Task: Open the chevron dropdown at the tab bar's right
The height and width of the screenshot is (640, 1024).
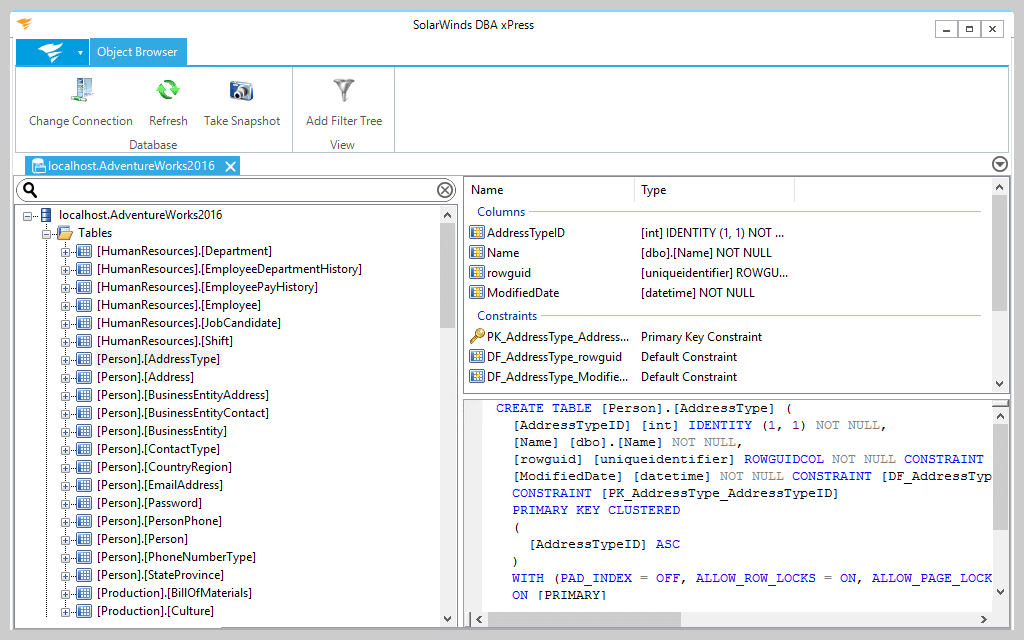Action: pos(999,163)
